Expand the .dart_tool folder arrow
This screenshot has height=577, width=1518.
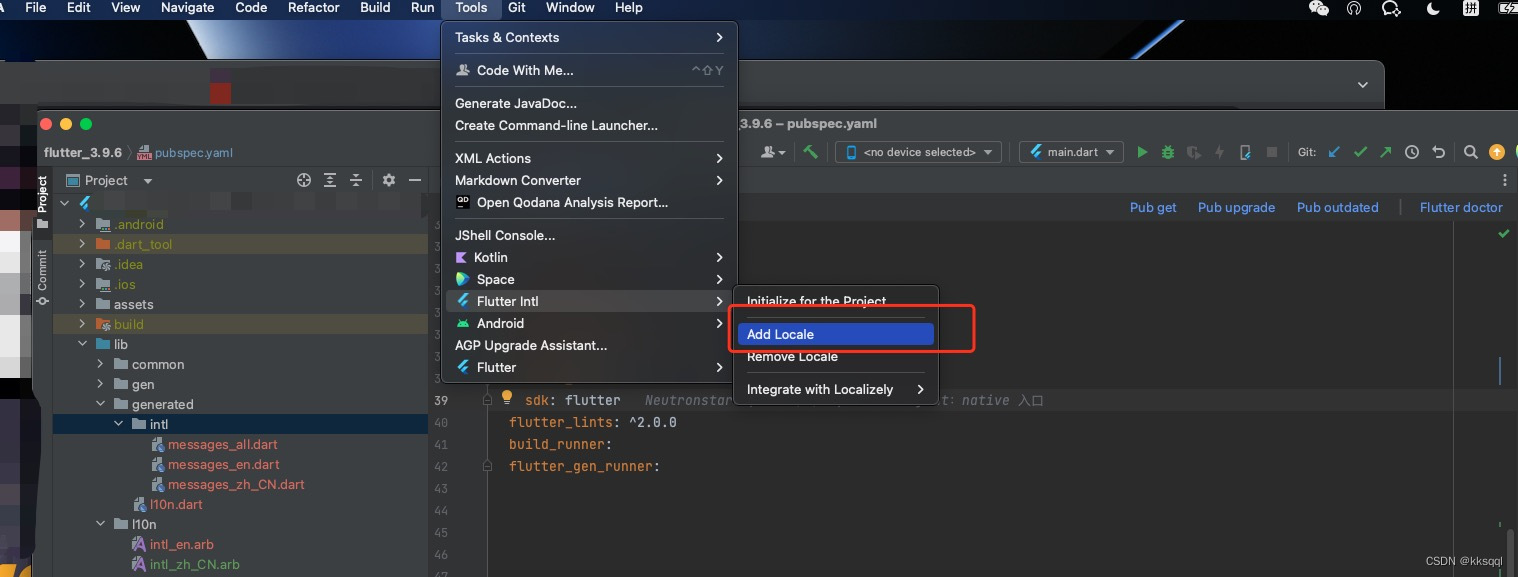pyautogui.click(x=83, y=244)
